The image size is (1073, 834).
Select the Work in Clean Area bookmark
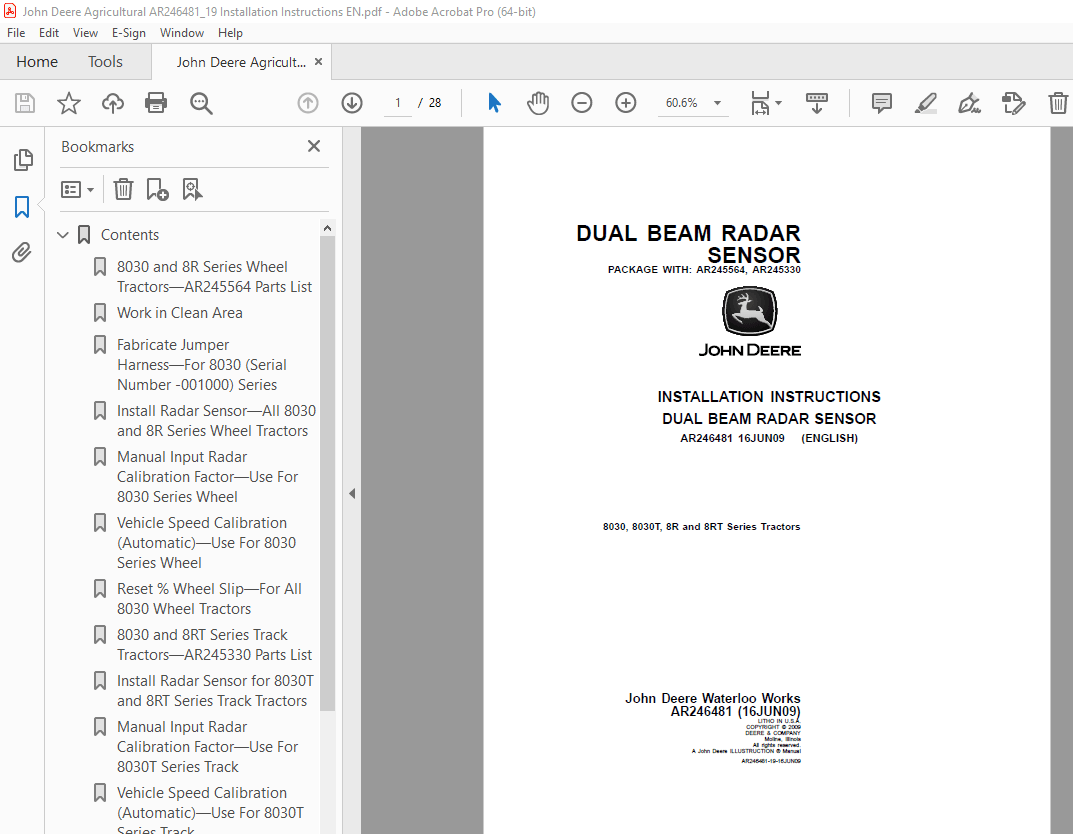179,312
